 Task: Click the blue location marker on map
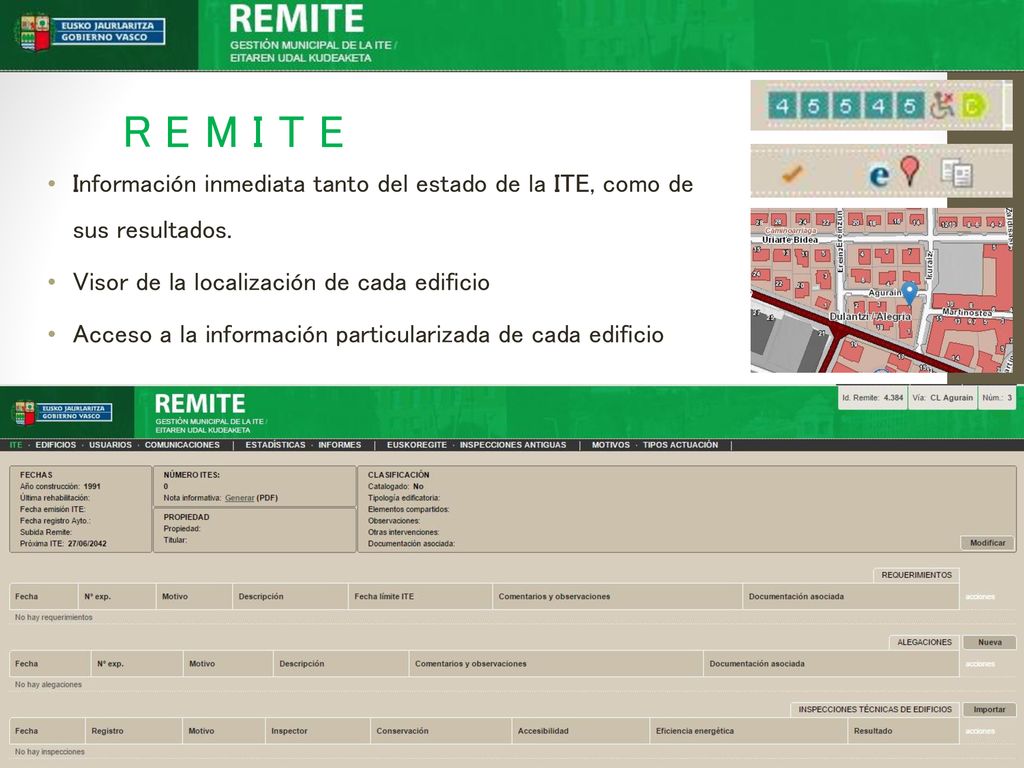(x=909, y=293)
